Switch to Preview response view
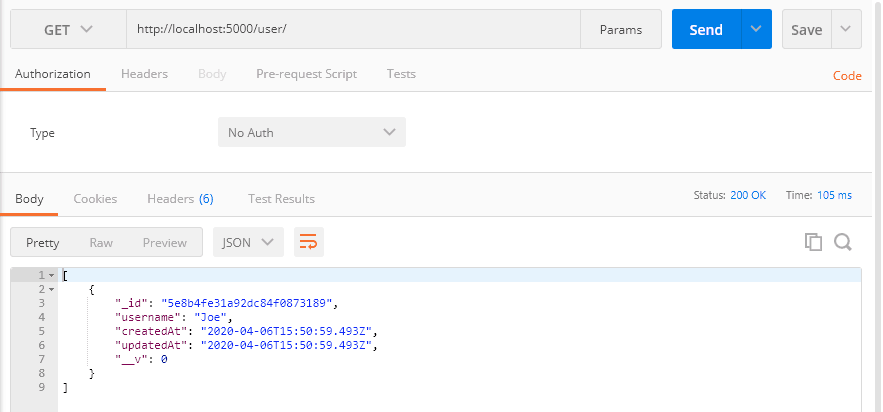Screen dimensions: 883x412 pyautogui.click(x=164, y=242)
